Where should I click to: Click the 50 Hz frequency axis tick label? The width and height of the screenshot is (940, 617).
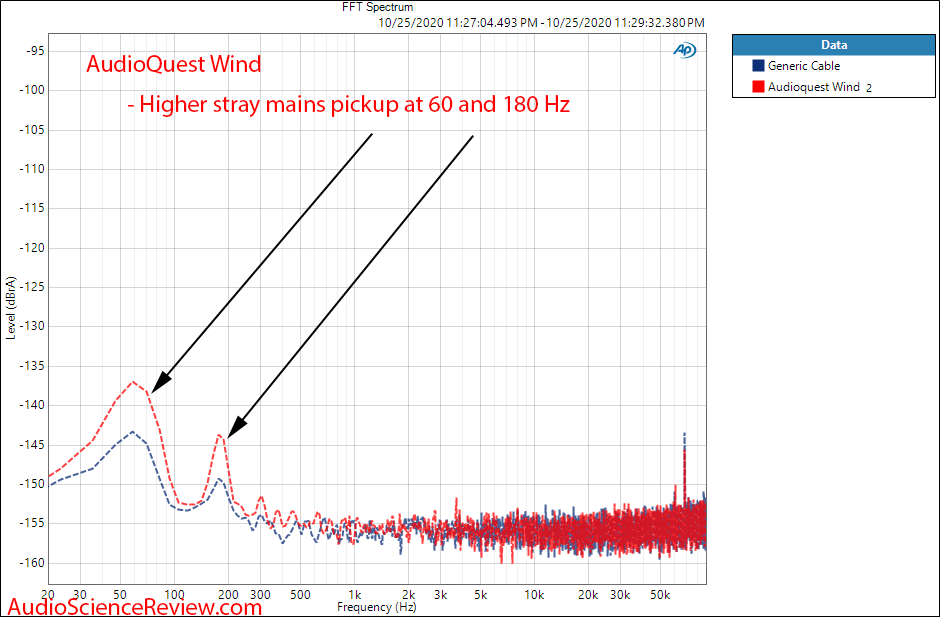tap(120, 595)
